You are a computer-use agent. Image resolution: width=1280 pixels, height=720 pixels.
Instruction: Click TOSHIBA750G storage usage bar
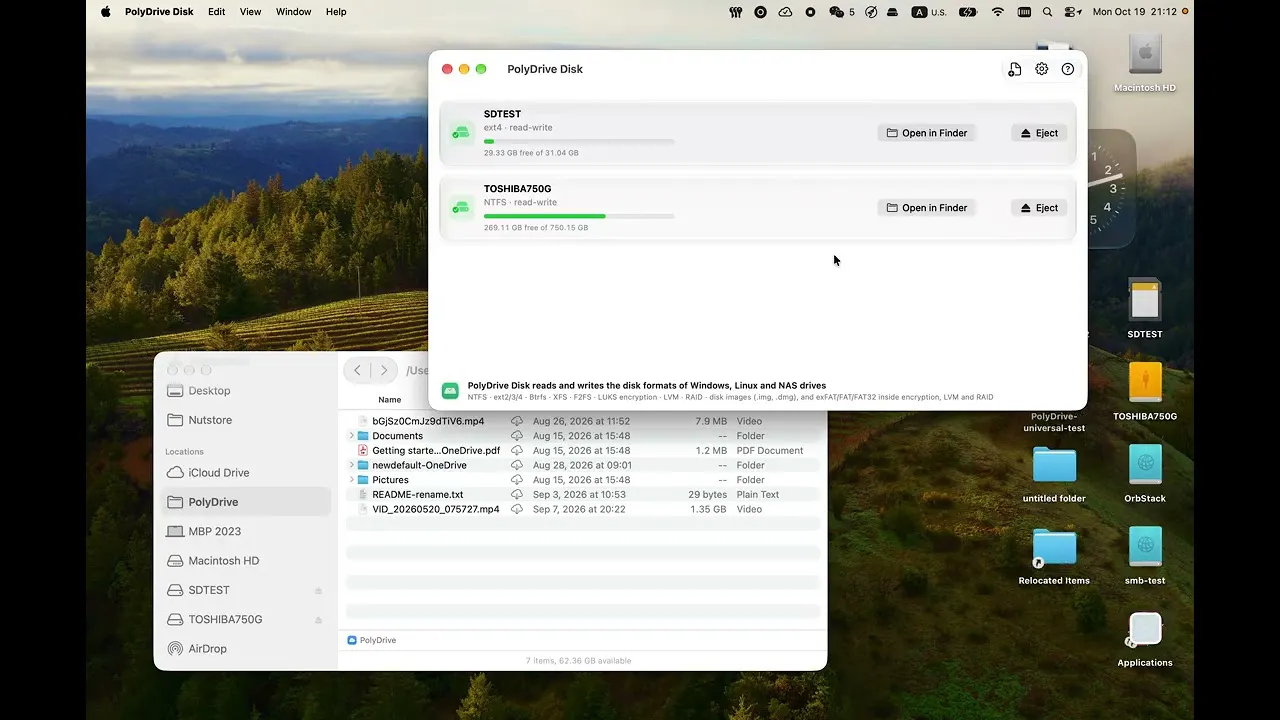click(x=579, y=216)
